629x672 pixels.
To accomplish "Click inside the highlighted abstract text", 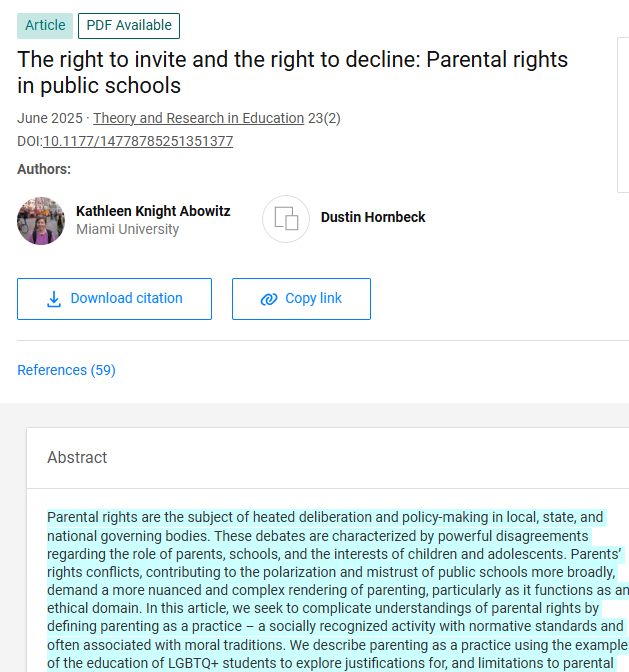I will (x=330, y=580).
